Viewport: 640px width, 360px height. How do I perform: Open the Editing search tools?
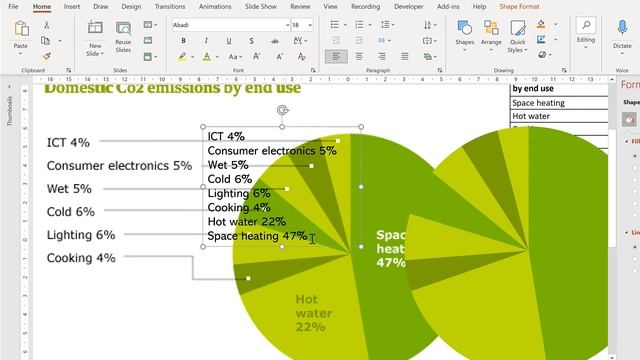tap(586, 33)
